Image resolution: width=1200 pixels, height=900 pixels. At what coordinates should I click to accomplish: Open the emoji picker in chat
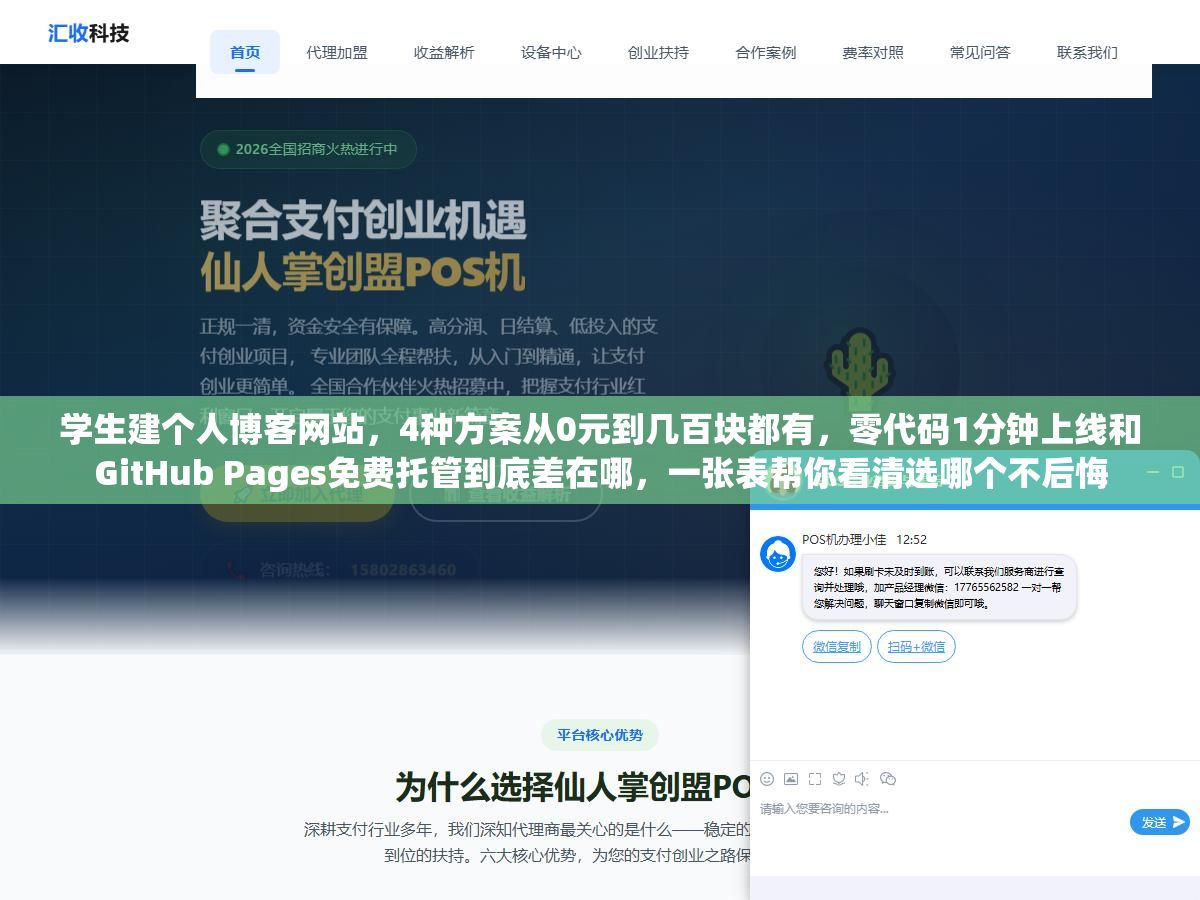pos(767,778)
